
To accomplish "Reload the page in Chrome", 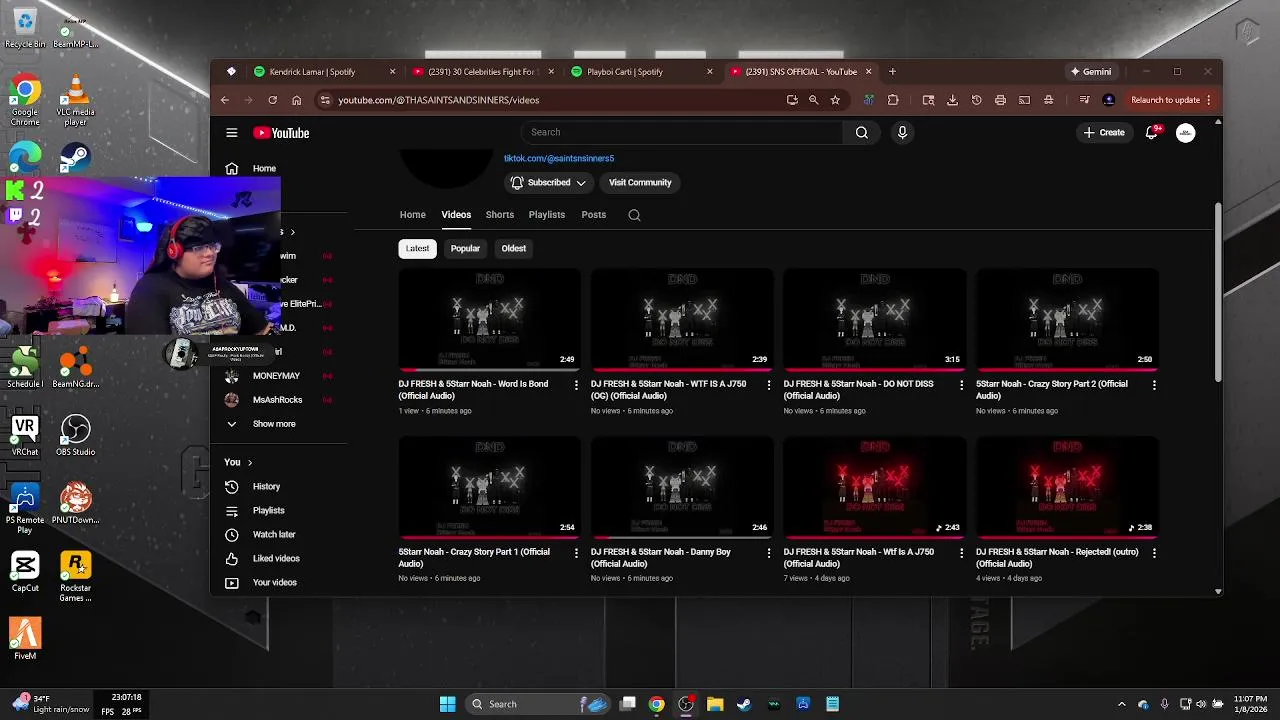I will (272, 100).
